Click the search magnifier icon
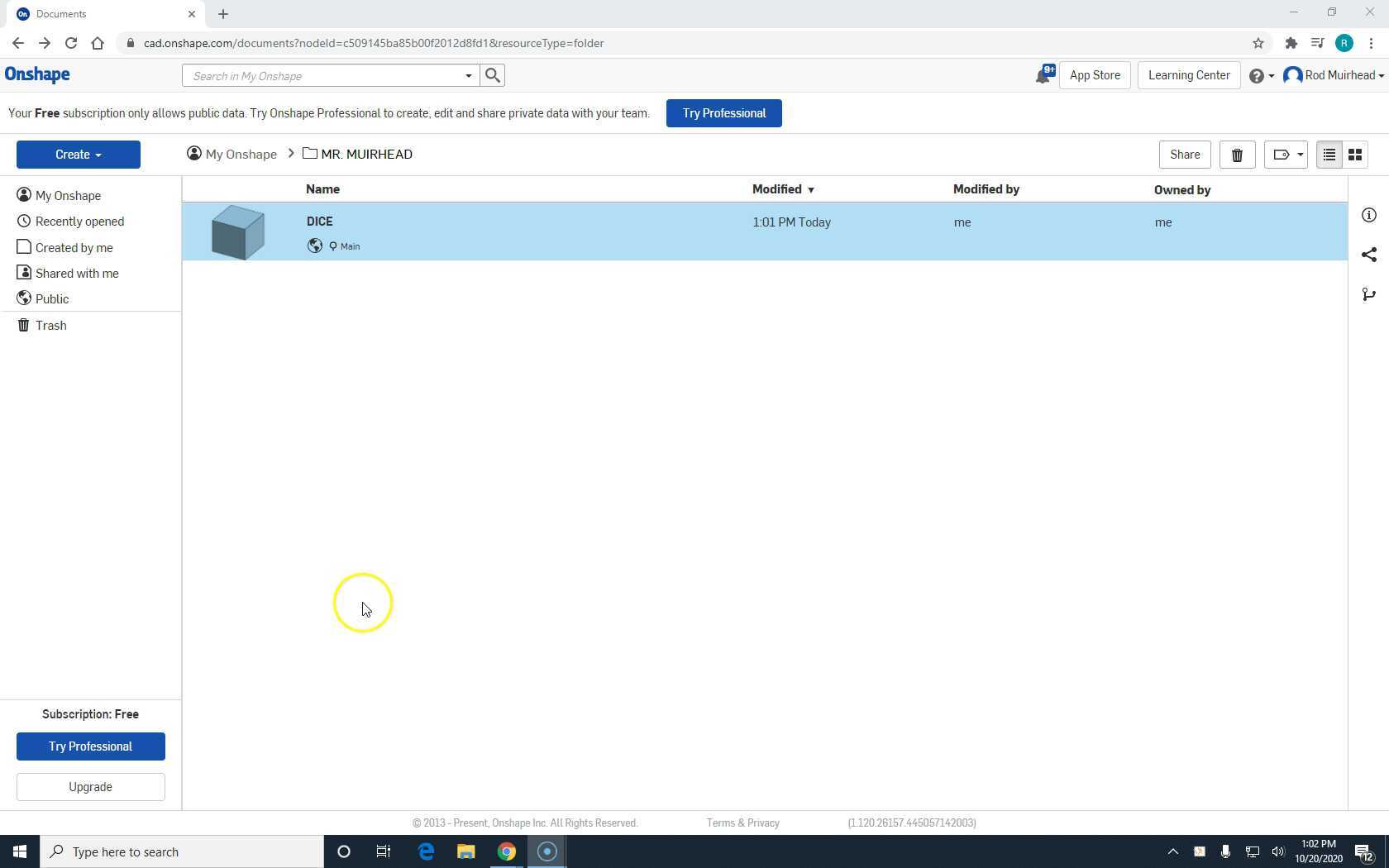Image resolution: width=1389 pixels, height=868 pixels. (x=493, y=74)
